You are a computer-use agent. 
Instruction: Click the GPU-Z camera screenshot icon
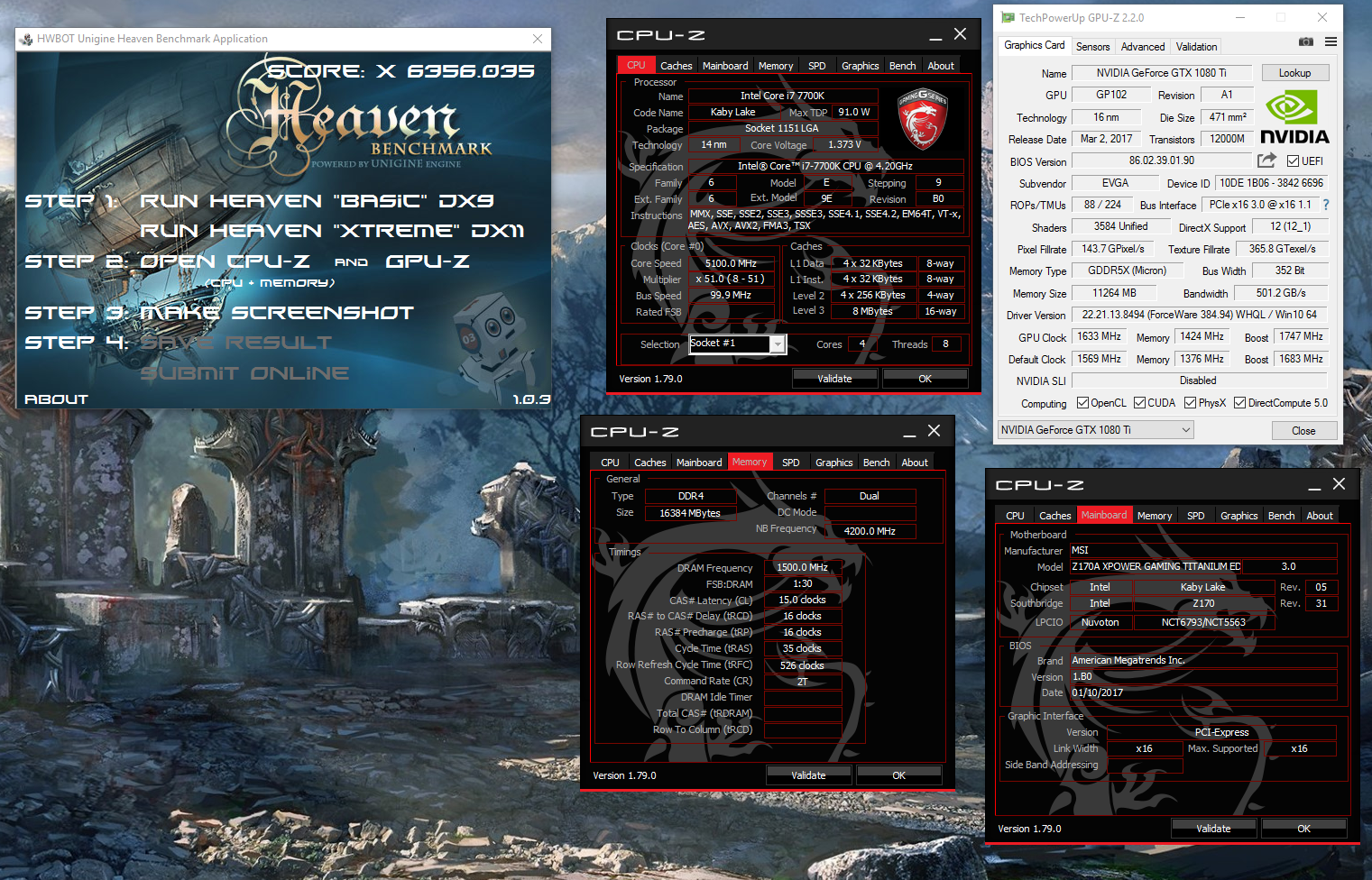tap(1305, 41)
